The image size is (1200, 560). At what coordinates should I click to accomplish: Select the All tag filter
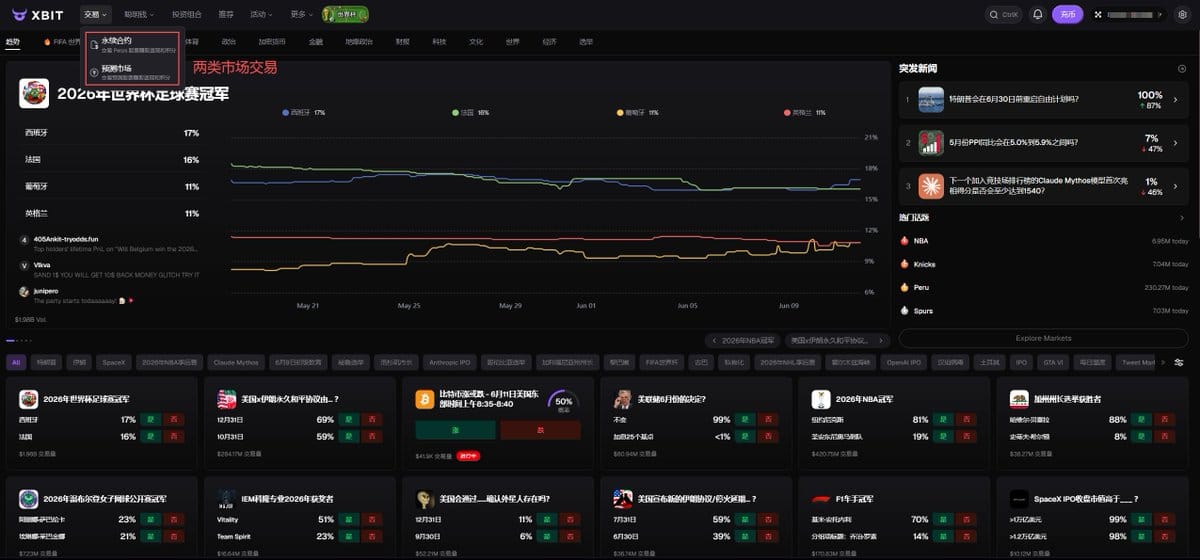(x=16, y=362)
